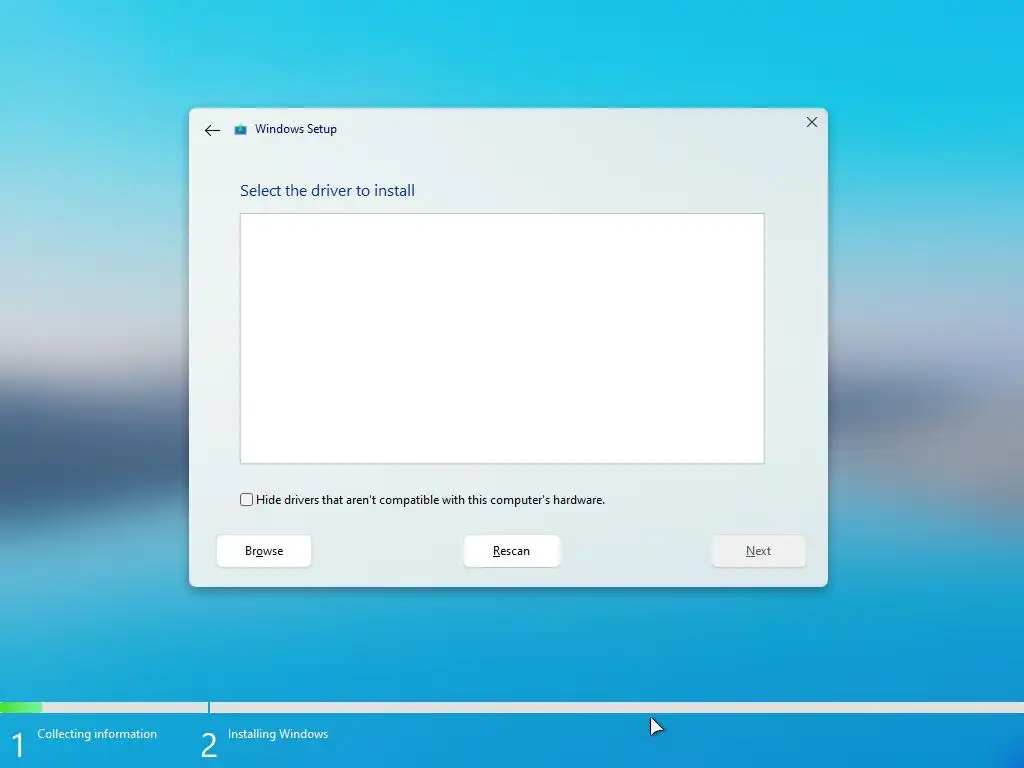Click the 'Select the driver to install' heading
The image size is (1024, 768).
point(327,191)
